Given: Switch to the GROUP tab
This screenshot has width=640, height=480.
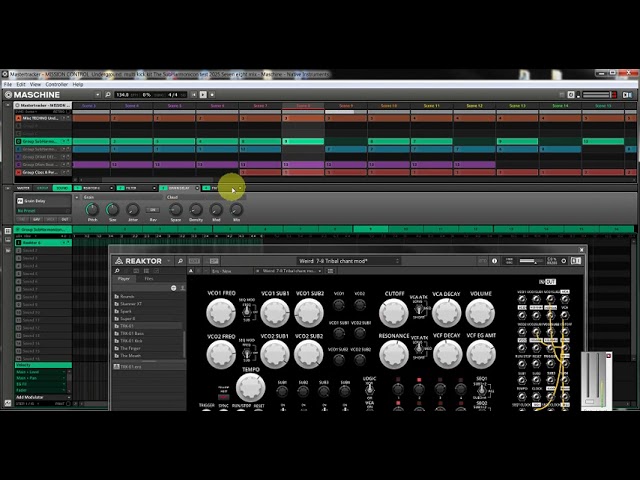Looking at the screenshot, I should (x=42, y=188).
